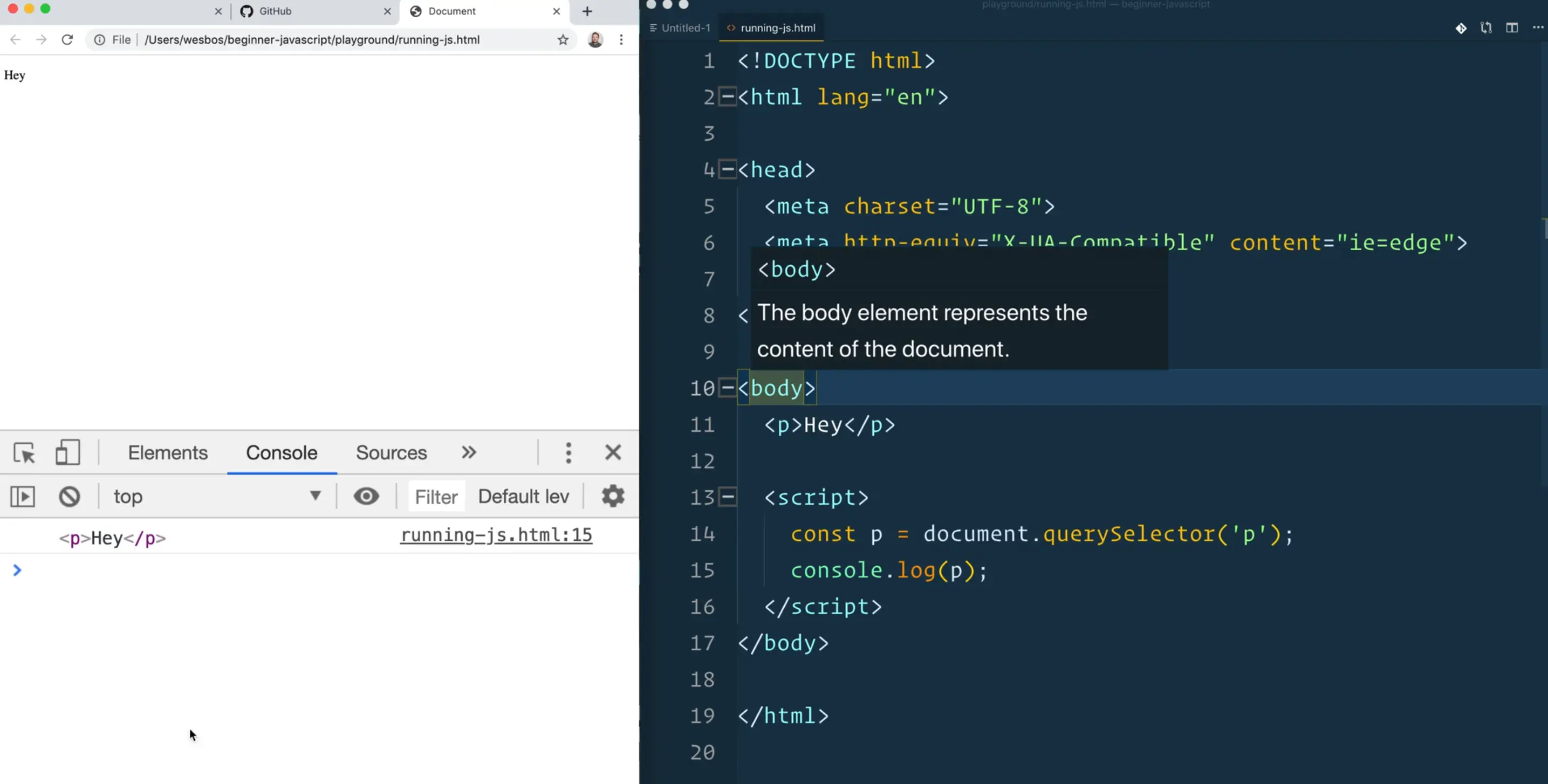Click the inspect element picker icon
Image resolution: width=1548 pixels, height=784 pixels.
(25, 452)
